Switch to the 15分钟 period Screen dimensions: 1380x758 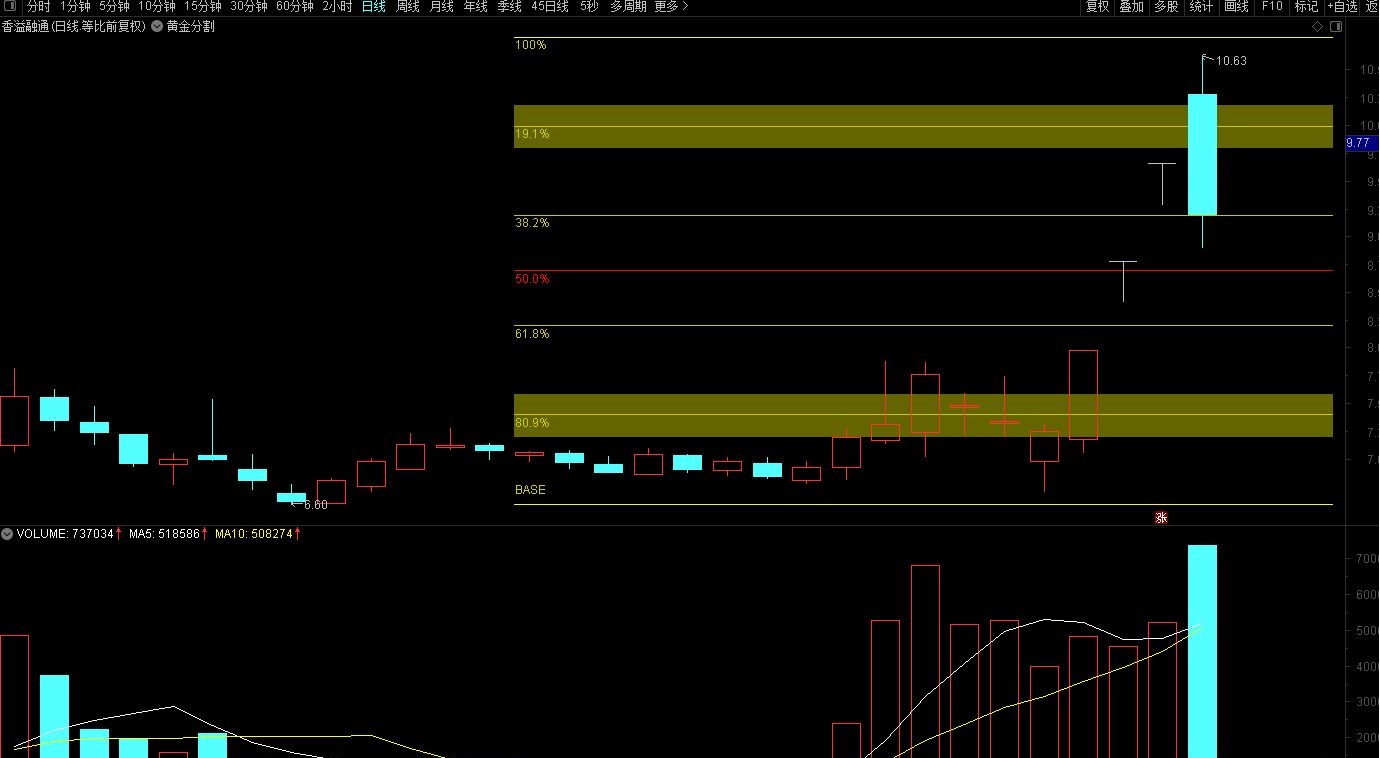202,6
